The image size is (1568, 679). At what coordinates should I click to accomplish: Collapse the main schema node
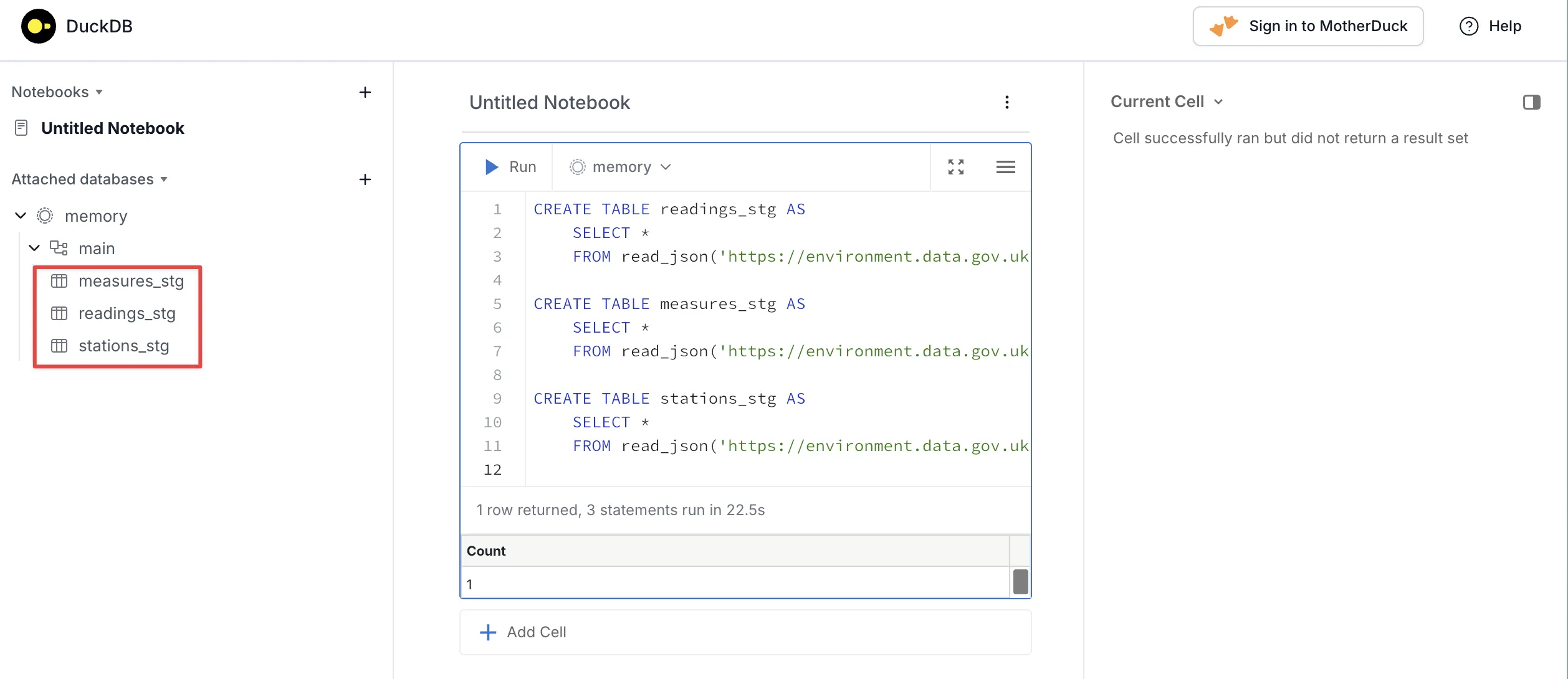coord(34,248)
